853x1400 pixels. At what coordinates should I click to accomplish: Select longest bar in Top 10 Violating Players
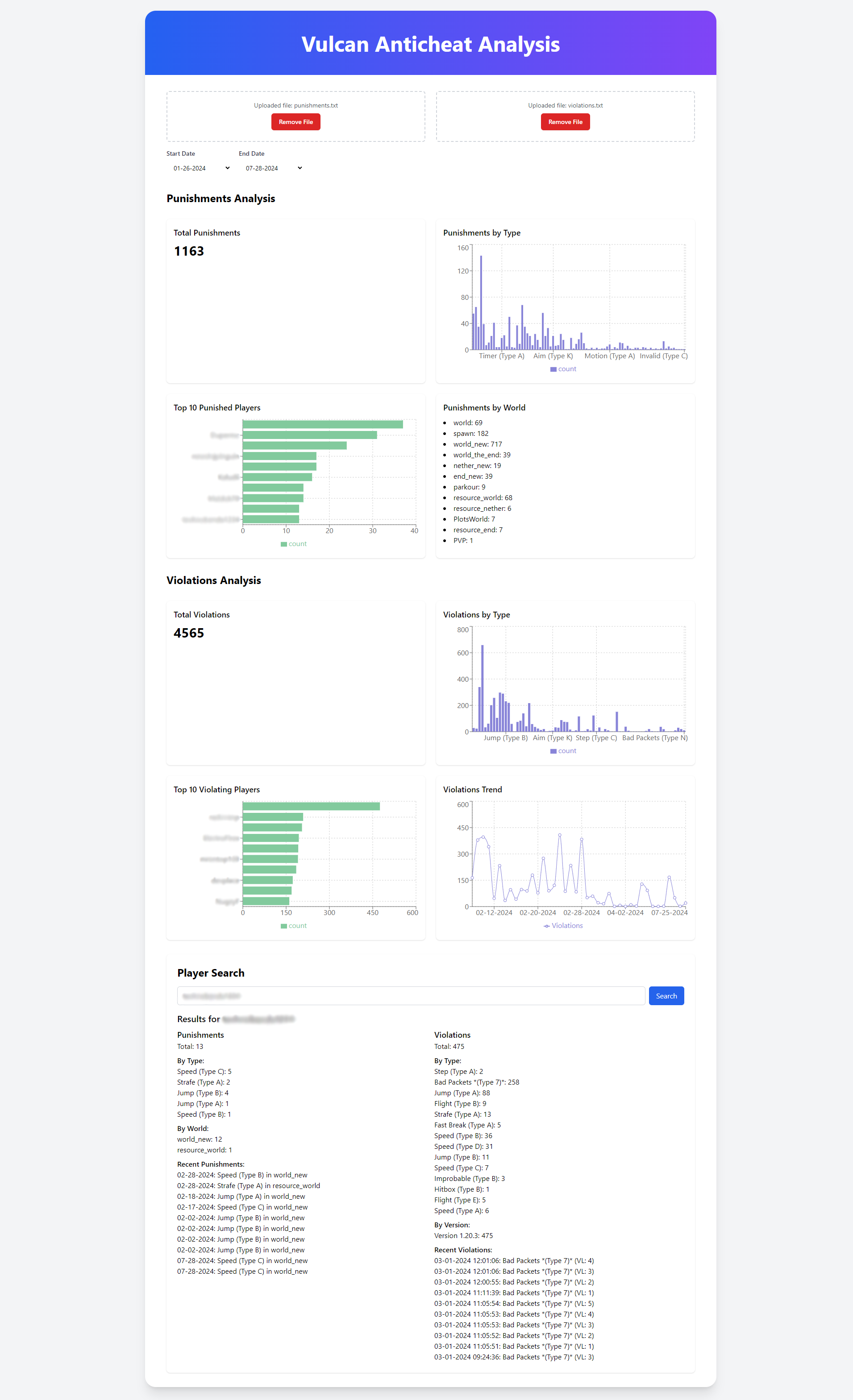tap(311, 806)
